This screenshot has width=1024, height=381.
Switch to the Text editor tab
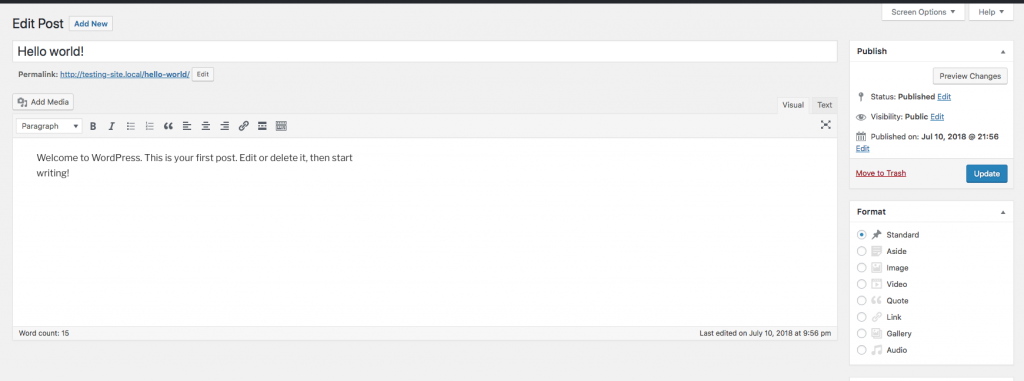tap(824, 105)
